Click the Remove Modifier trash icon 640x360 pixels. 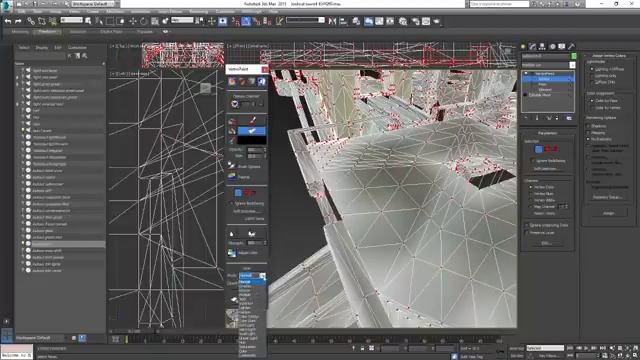click(557, 118)
